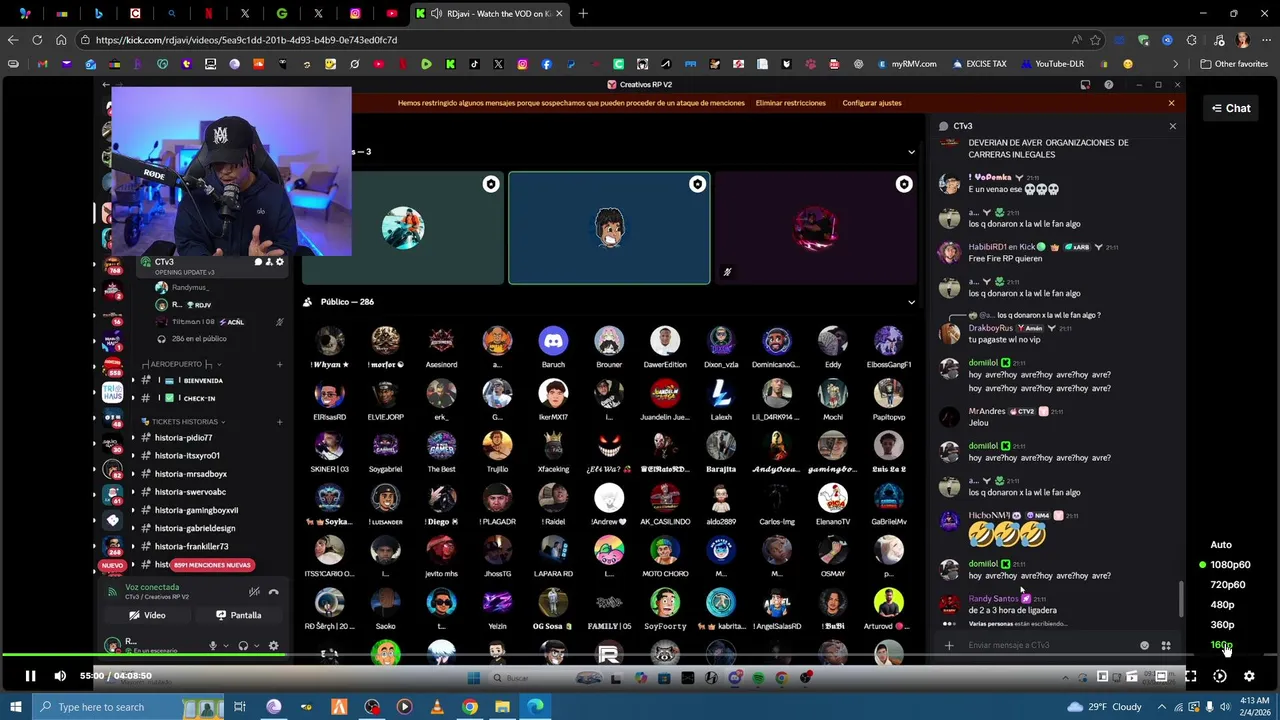This screenshot has height=720, width=1280.
Task: Go back in Edge browser
Action: pyautogui.click(x=12, y=40)
